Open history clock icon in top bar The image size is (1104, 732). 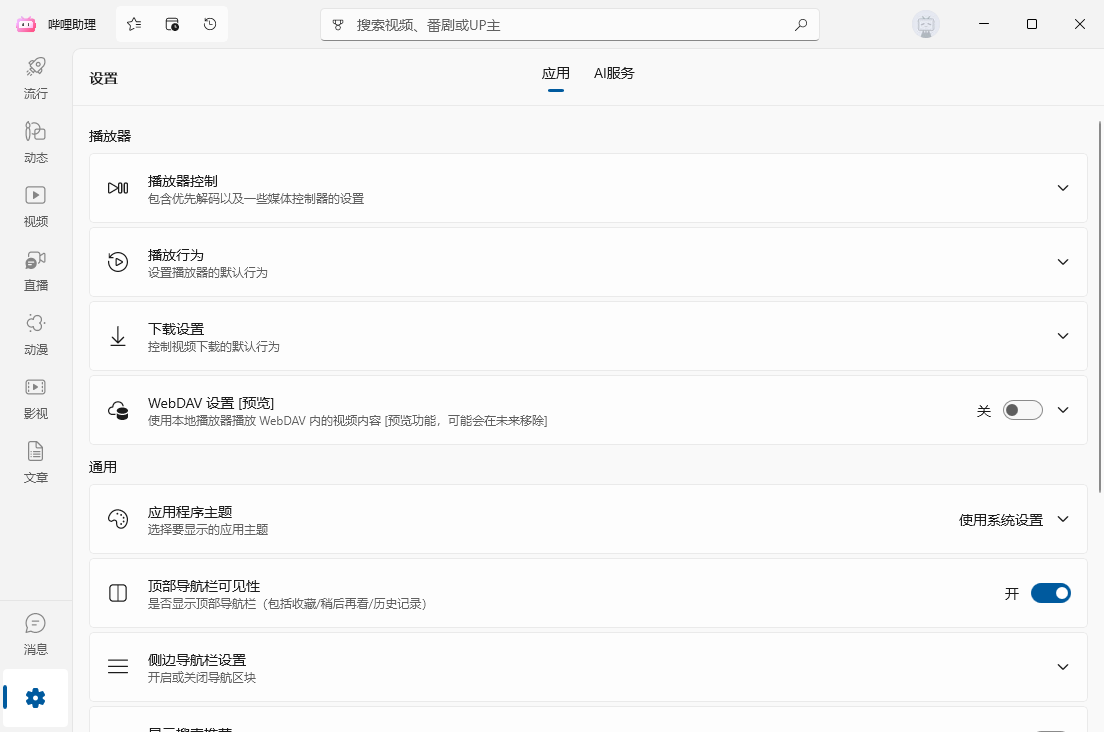point(210,25)
